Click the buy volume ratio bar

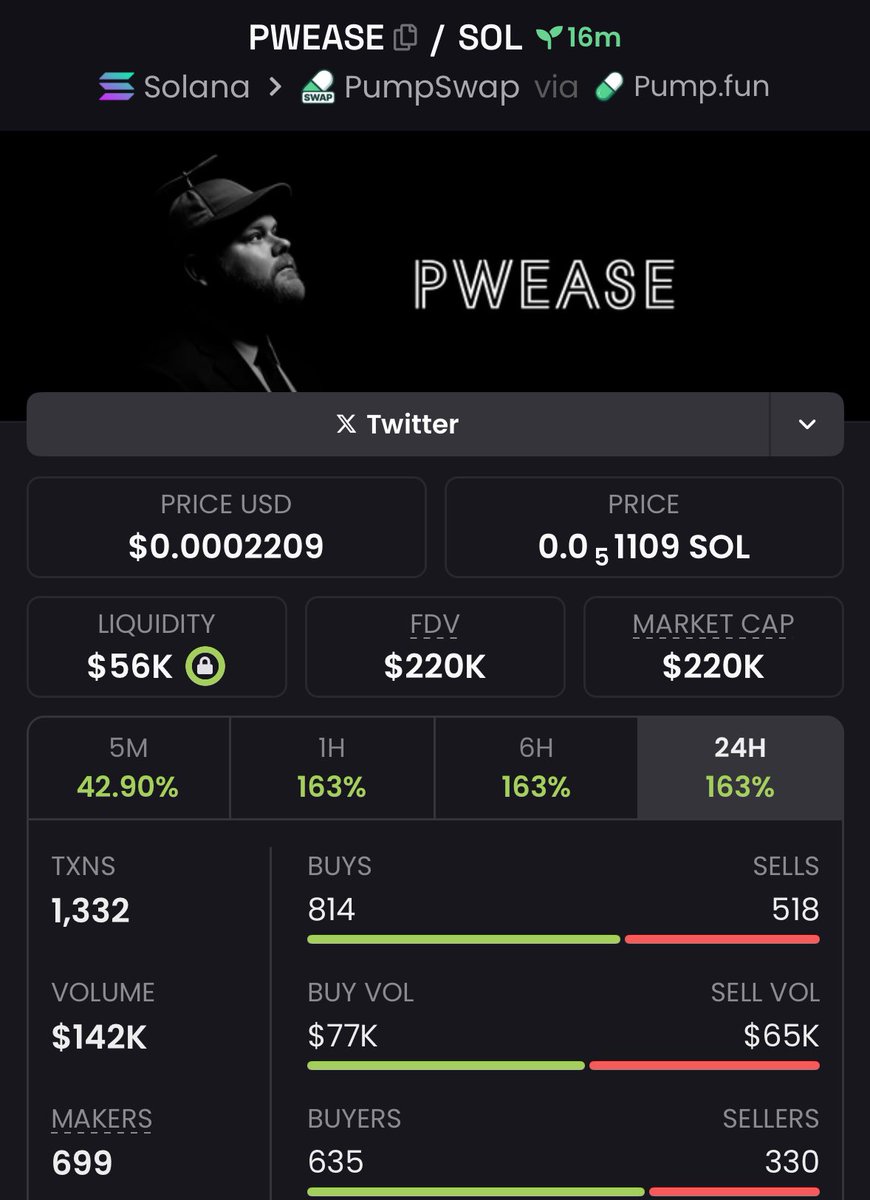tap(563, 1066)
